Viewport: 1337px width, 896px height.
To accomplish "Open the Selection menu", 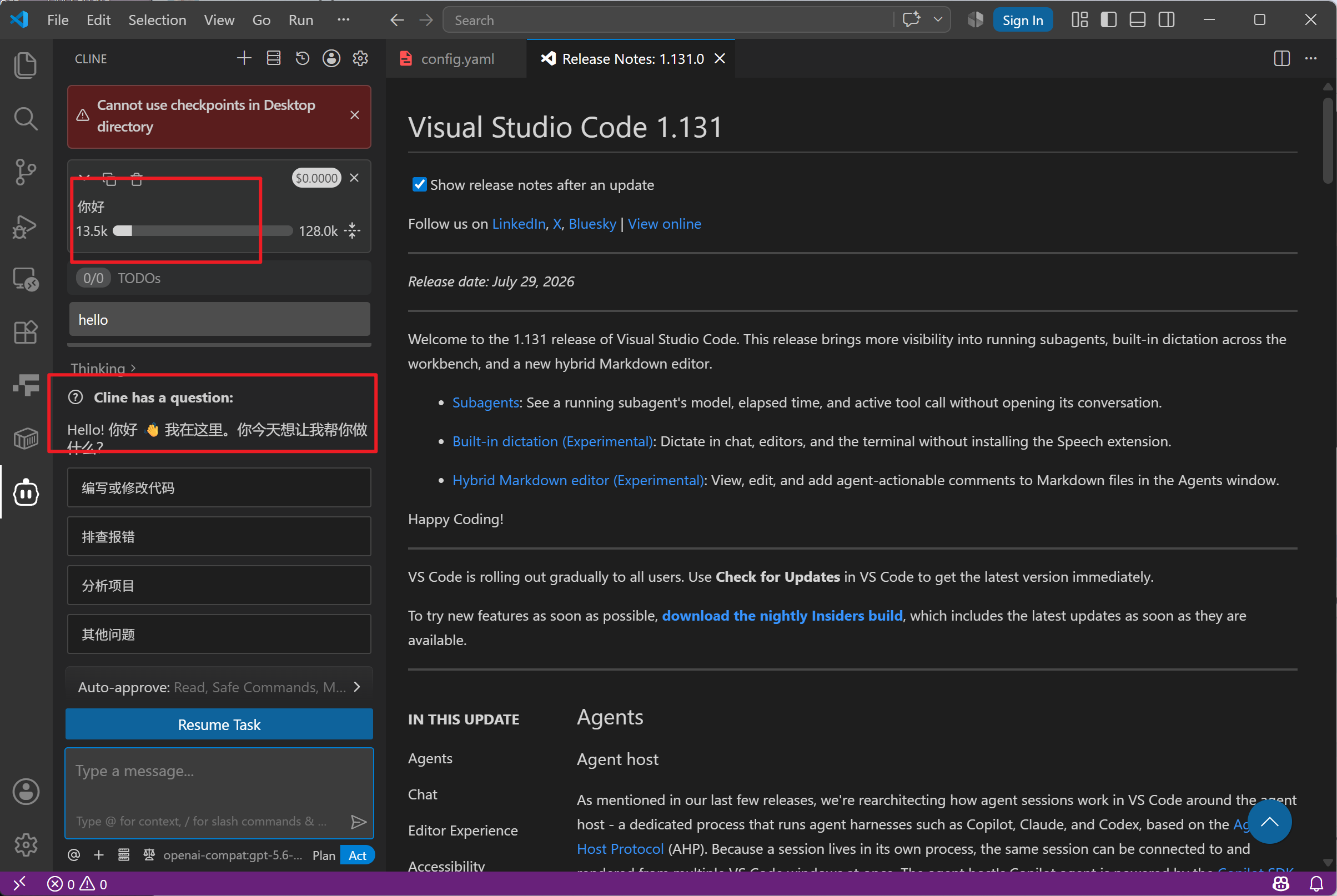I will 157,20.
